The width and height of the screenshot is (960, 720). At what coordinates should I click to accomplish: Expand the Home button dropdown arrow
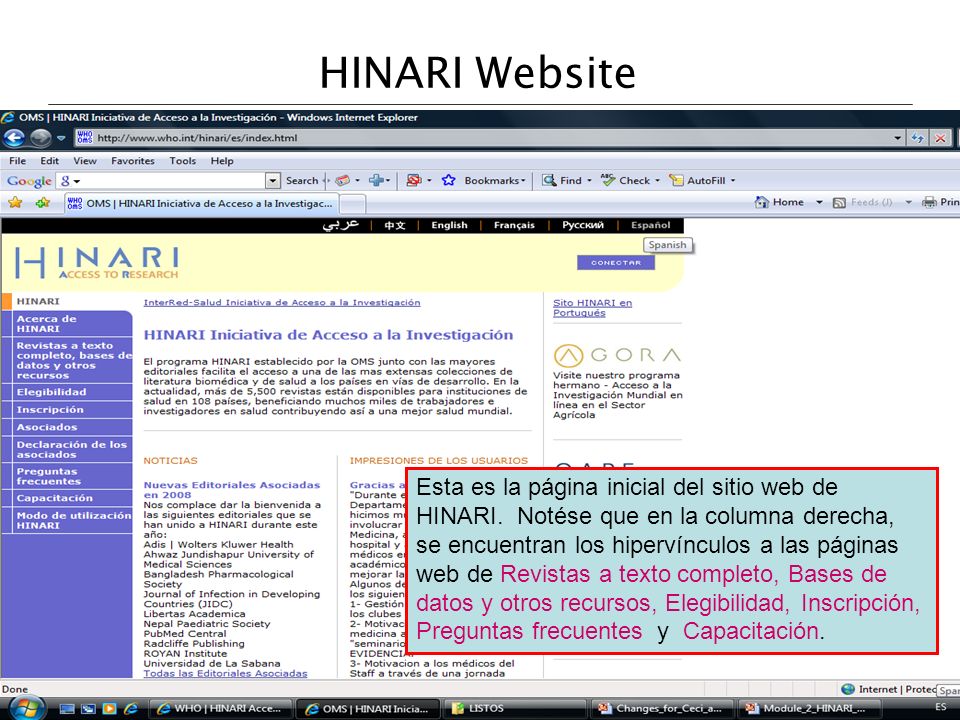[819, 202]
